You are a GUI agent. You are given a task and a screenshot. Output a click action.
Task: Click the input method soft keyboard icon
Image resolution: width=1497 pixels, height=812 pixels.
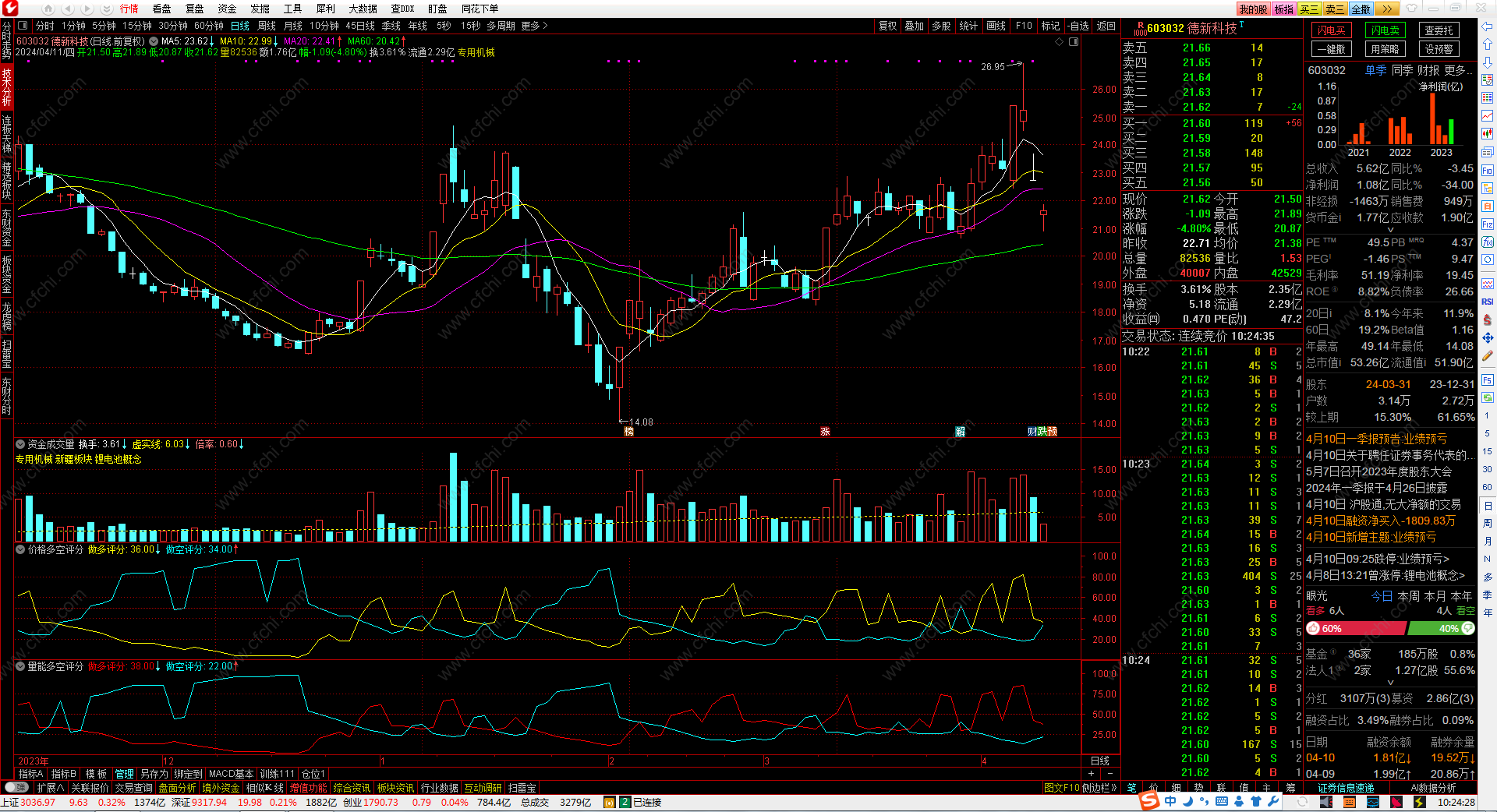pos(1221,801)
